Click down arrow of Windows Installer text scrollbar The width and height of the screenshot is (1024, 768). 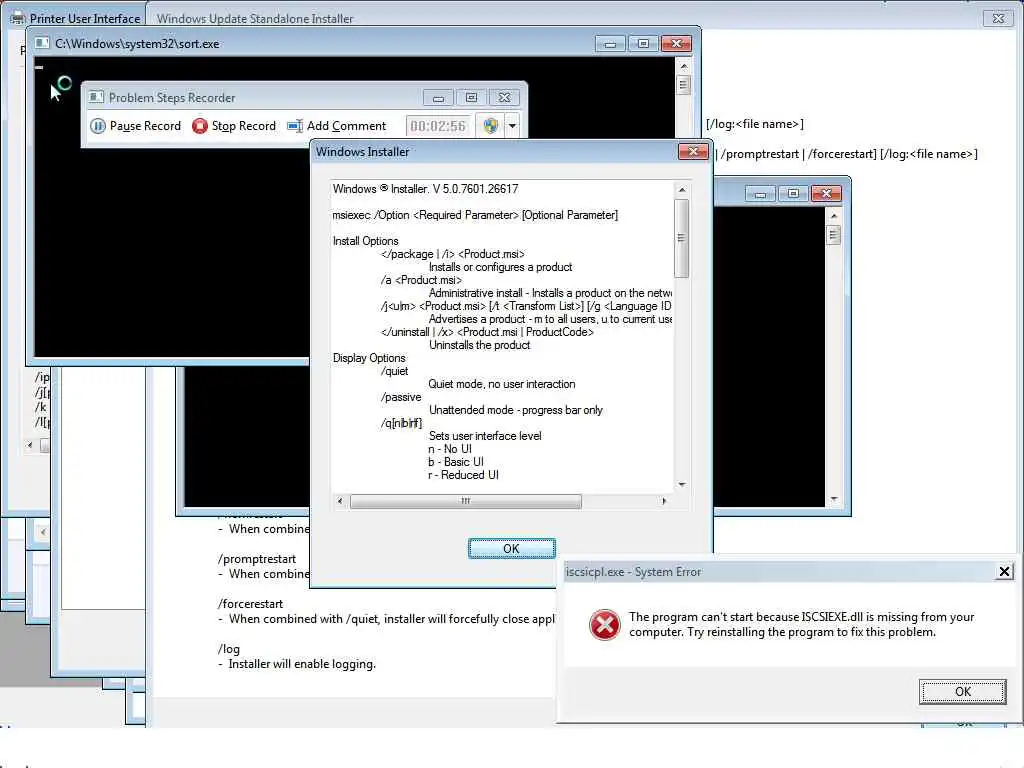[x=682, y=485]
